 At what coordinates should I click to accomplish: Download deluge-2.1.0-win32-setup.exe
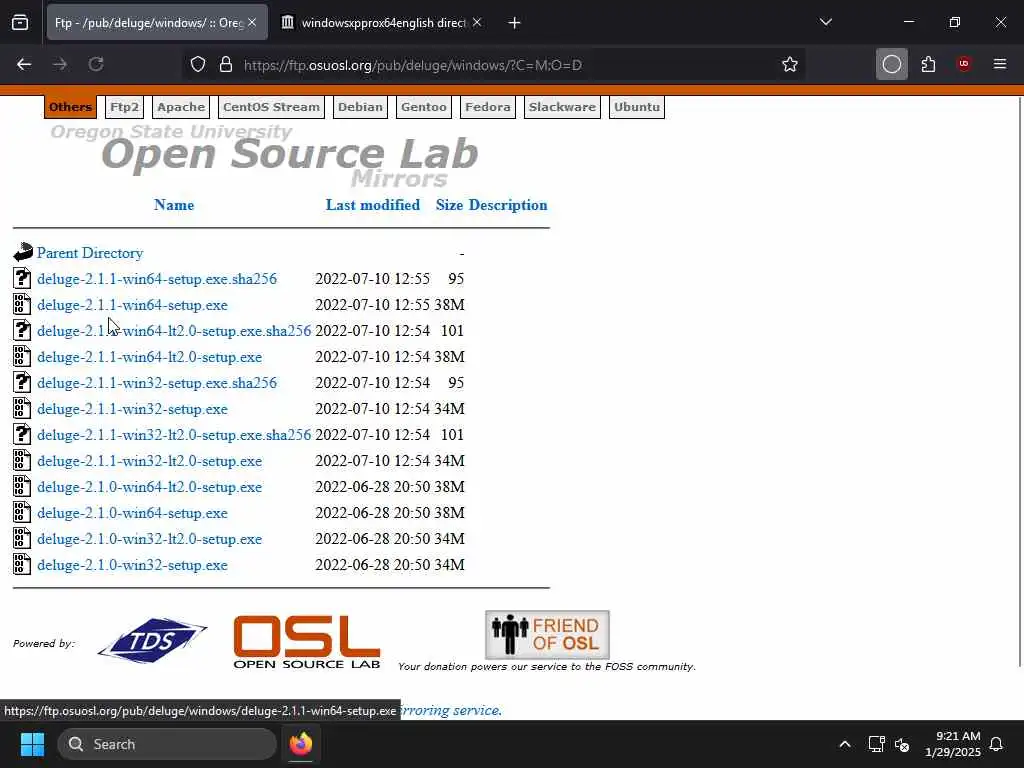pos(133,565)
